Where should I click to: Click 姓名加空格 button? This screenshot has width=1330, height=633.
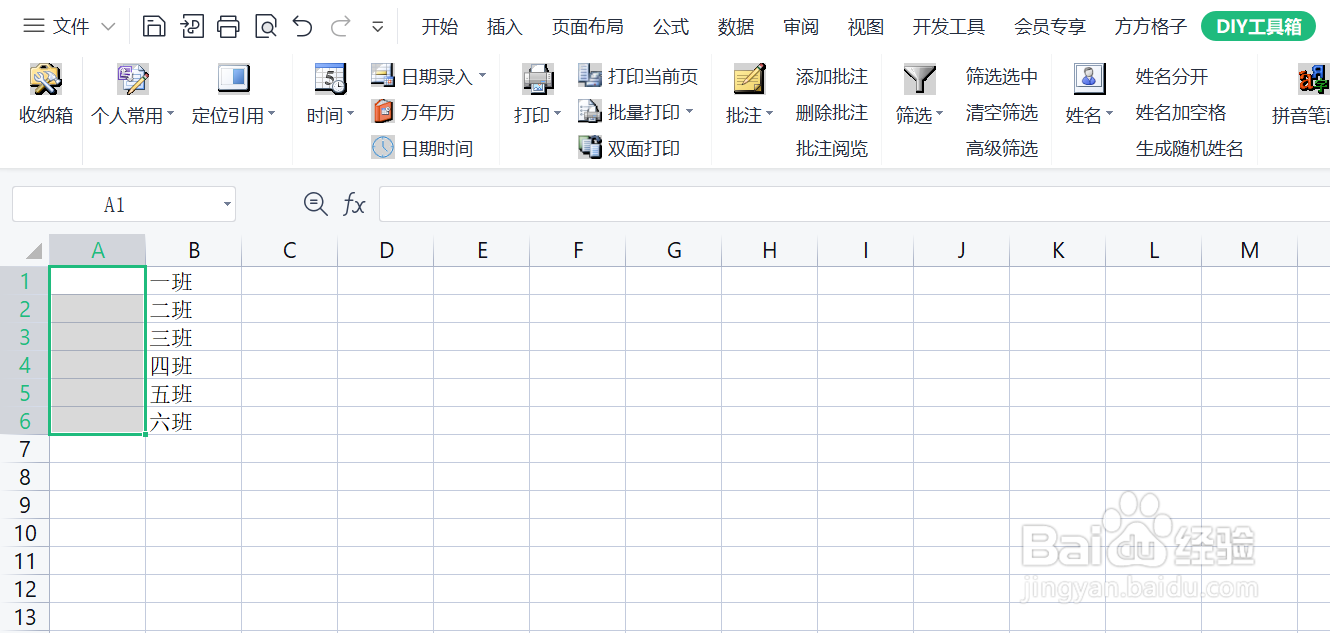coord(1181,112)
